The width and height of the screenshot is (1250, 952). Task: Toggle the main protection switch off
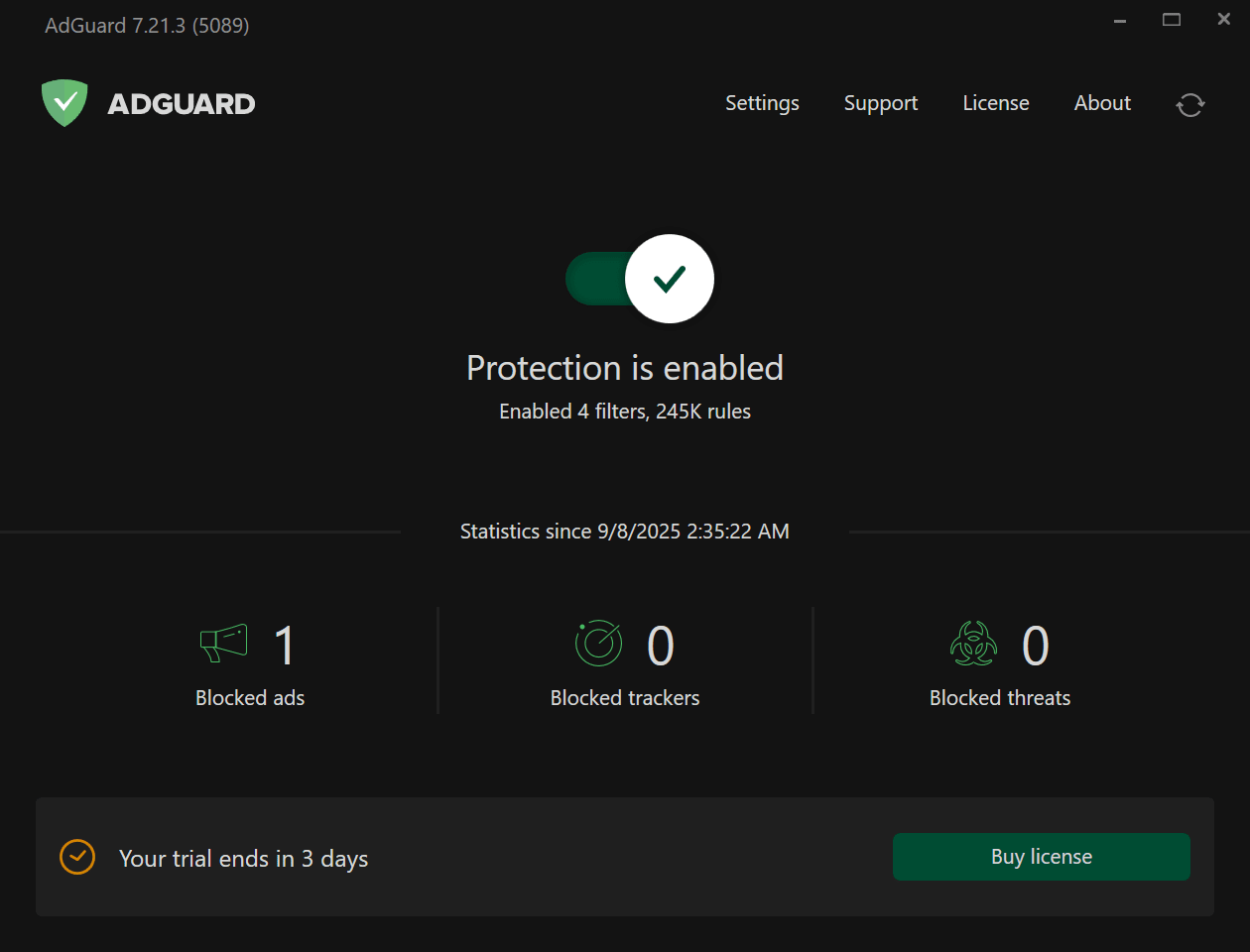click(x=640, y=279)
